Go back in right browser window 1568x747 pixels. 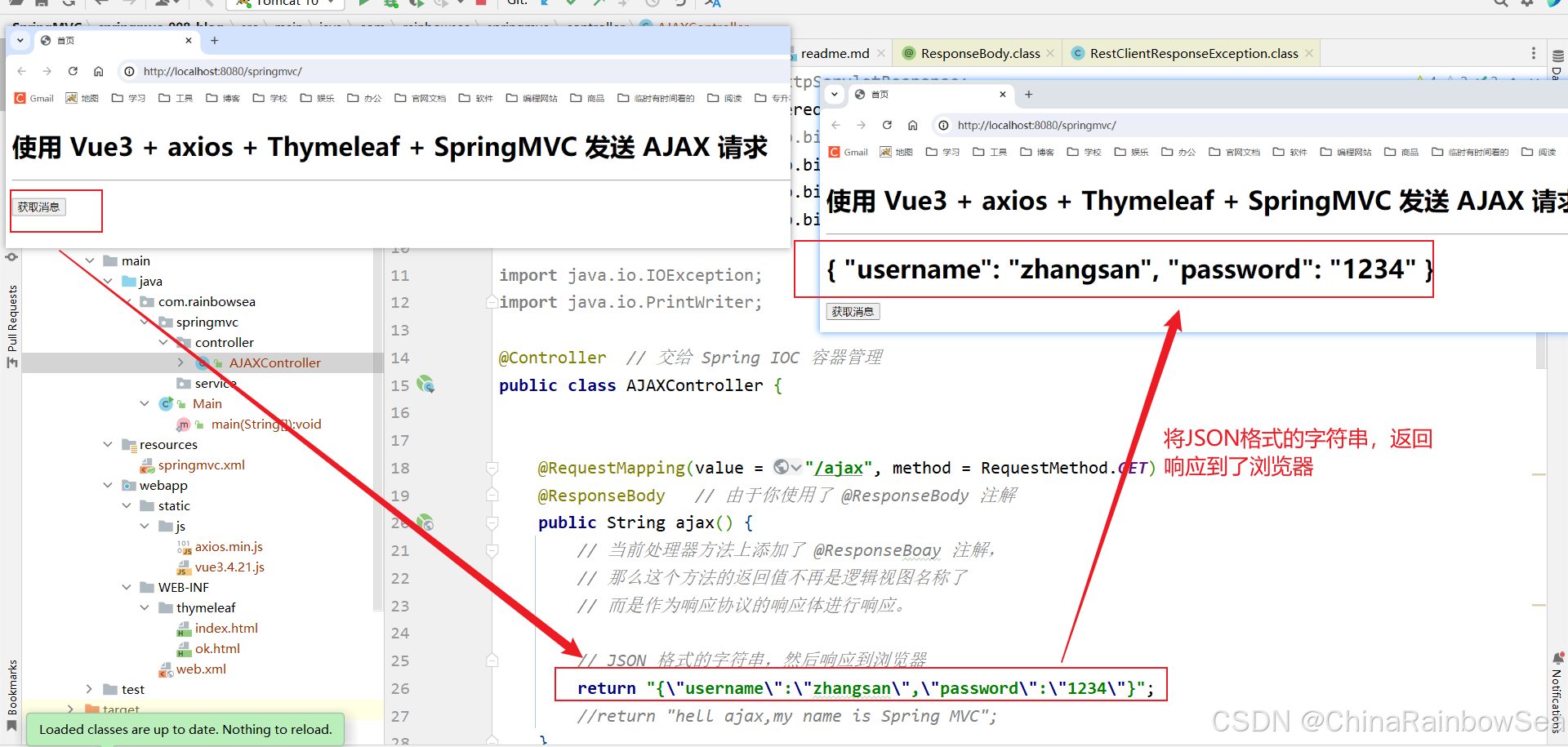[x=836, y=125]
